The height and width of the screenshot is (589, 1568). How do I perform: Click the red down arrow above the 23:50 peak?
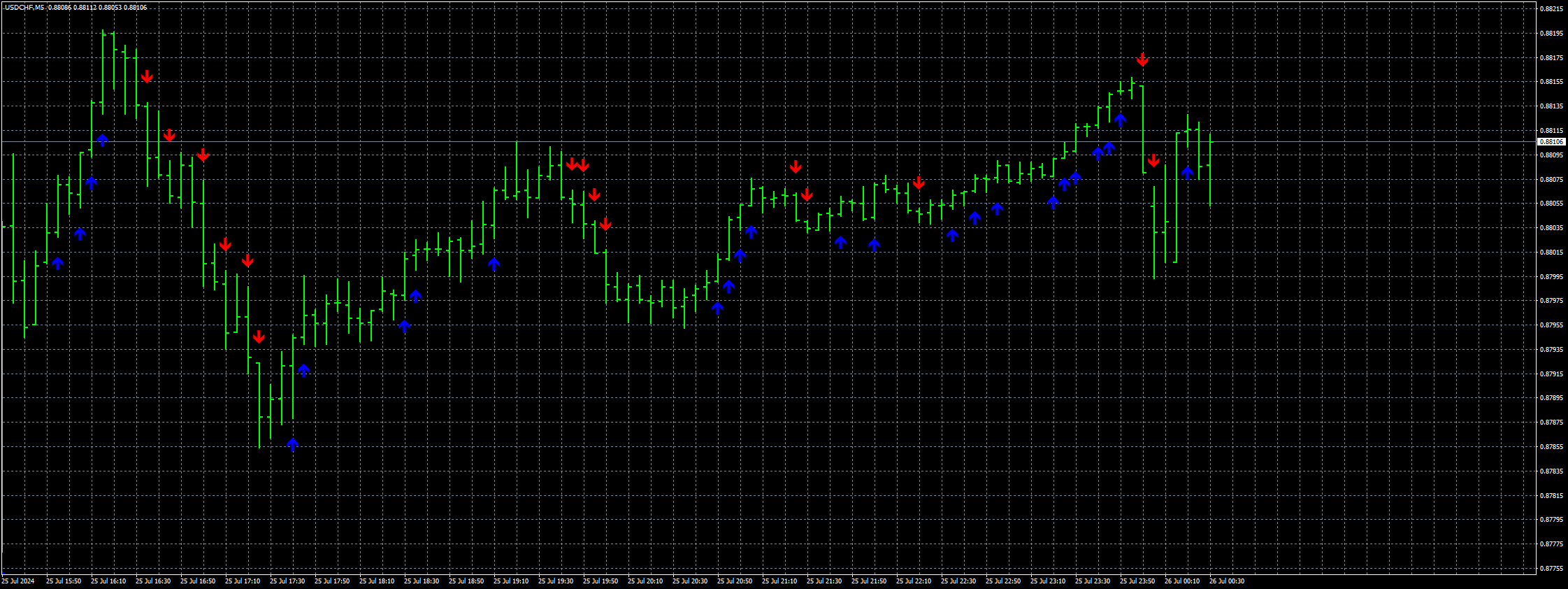pyautogui.click(x=1142, y=60)
